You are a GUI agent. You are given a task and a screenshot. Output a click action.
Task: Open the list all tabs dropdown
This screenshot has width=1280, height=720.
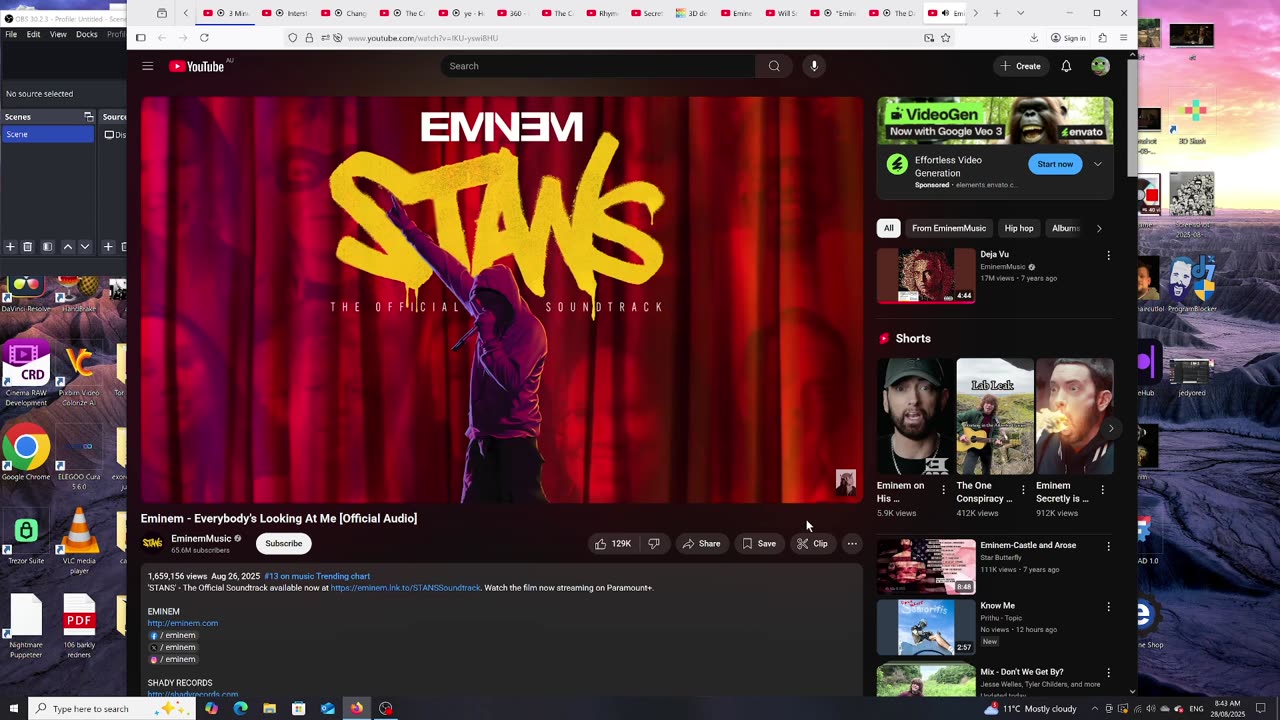click(1020, 13)
